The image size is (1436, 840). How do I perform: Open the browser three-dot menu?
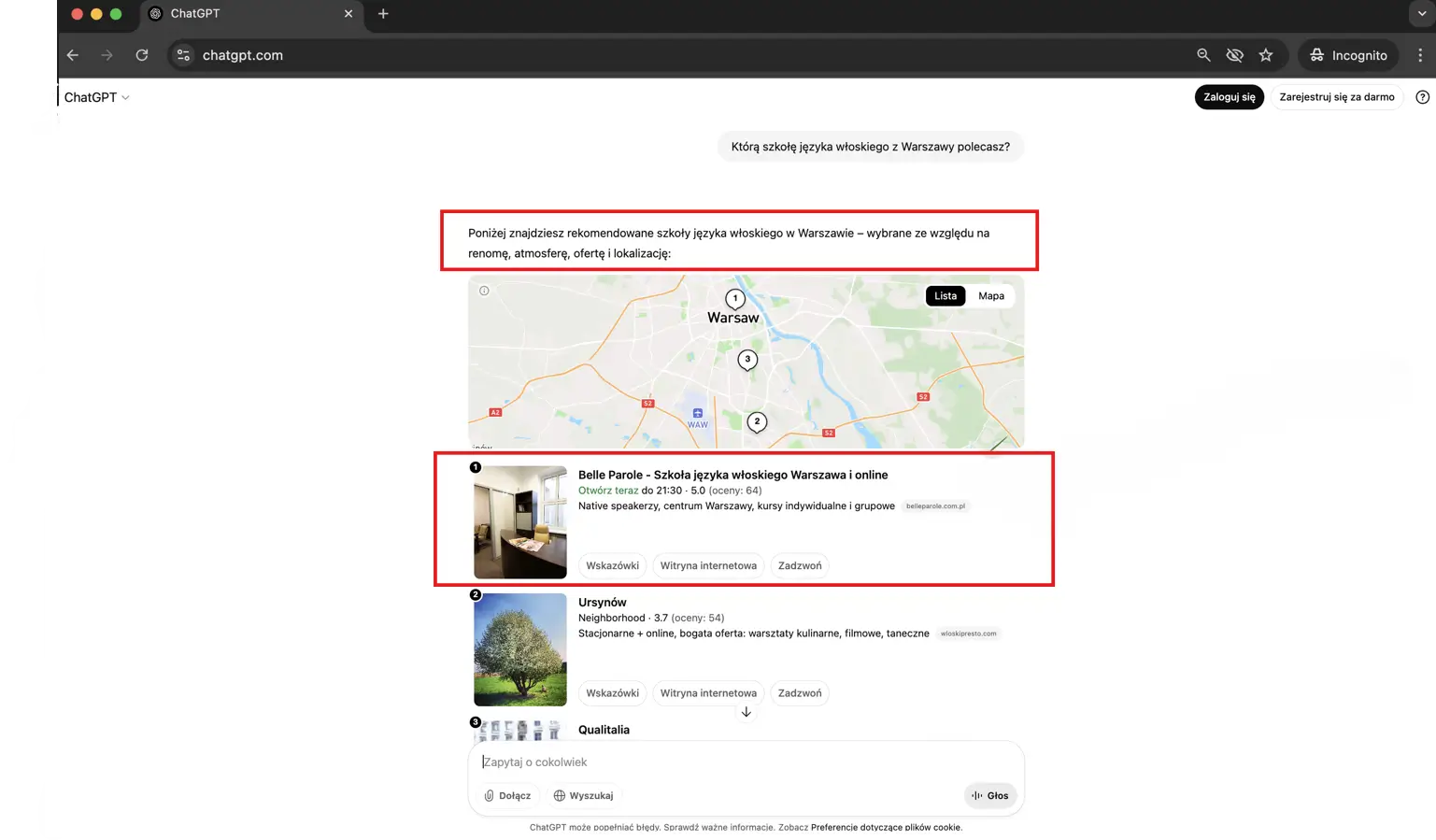[x=1420, y=55]
